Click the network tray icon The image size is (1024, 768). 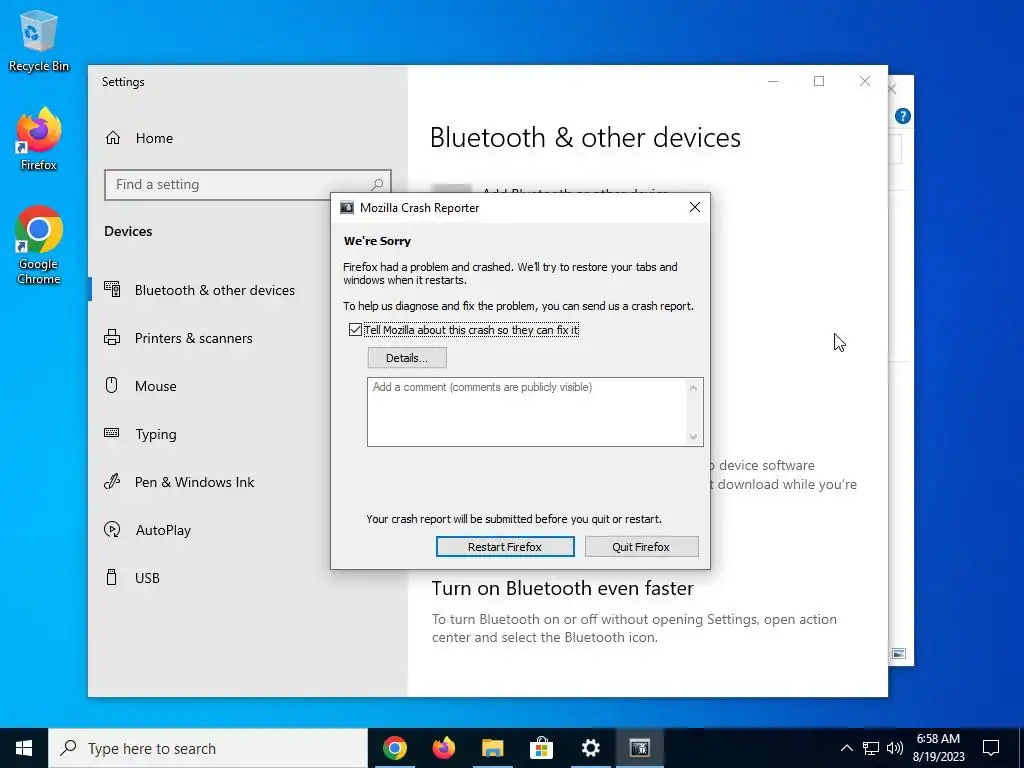(871, 748)
